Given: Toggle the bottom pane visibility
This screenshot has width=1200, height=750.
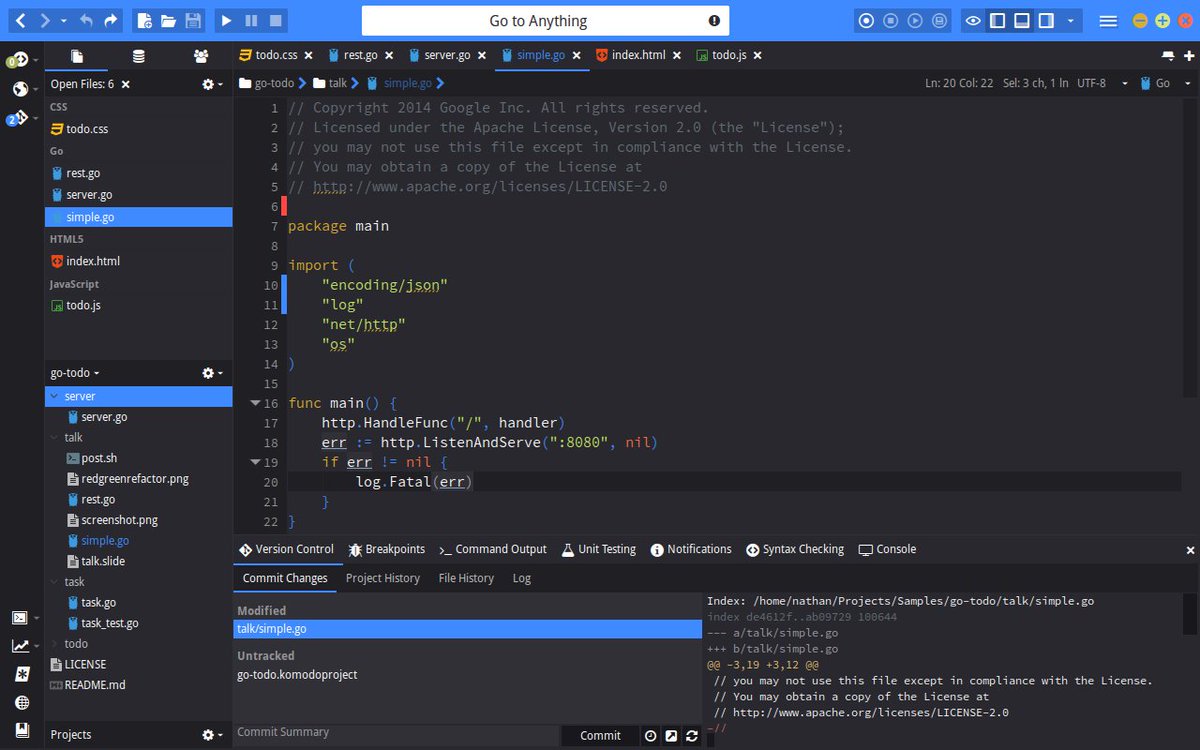Looking at the screenshot, I should (x=1021, y=20).
